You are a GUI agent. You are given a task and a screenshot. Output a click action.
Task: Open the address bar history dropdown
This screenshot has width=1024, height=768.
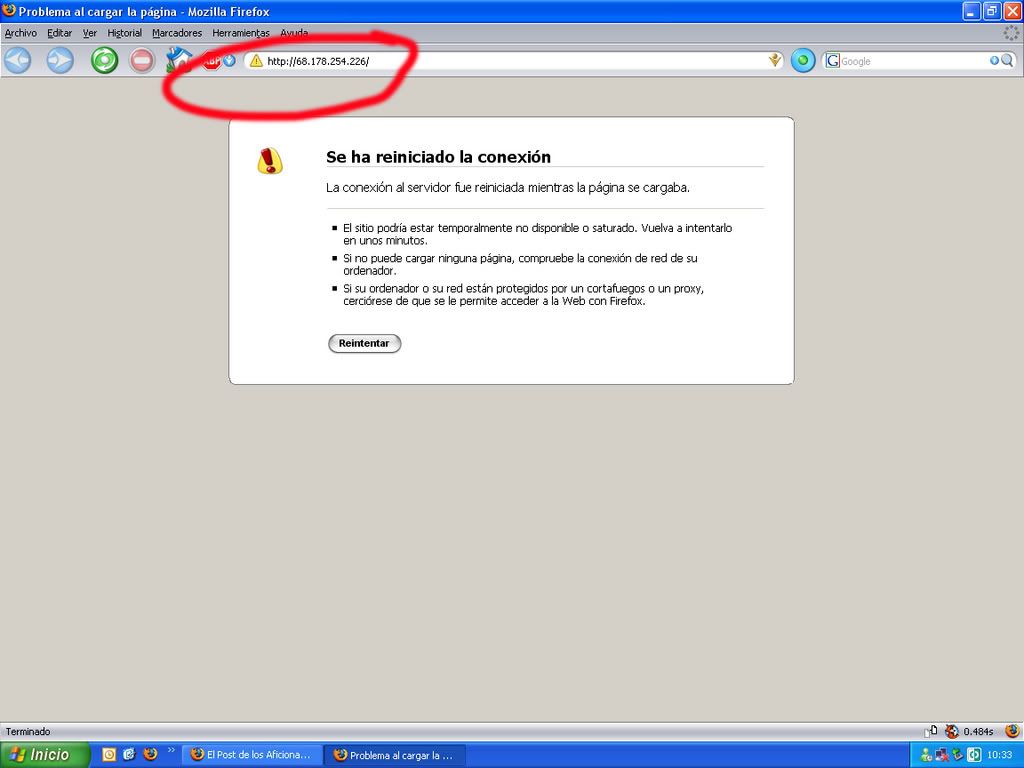(x=774, y=61)
